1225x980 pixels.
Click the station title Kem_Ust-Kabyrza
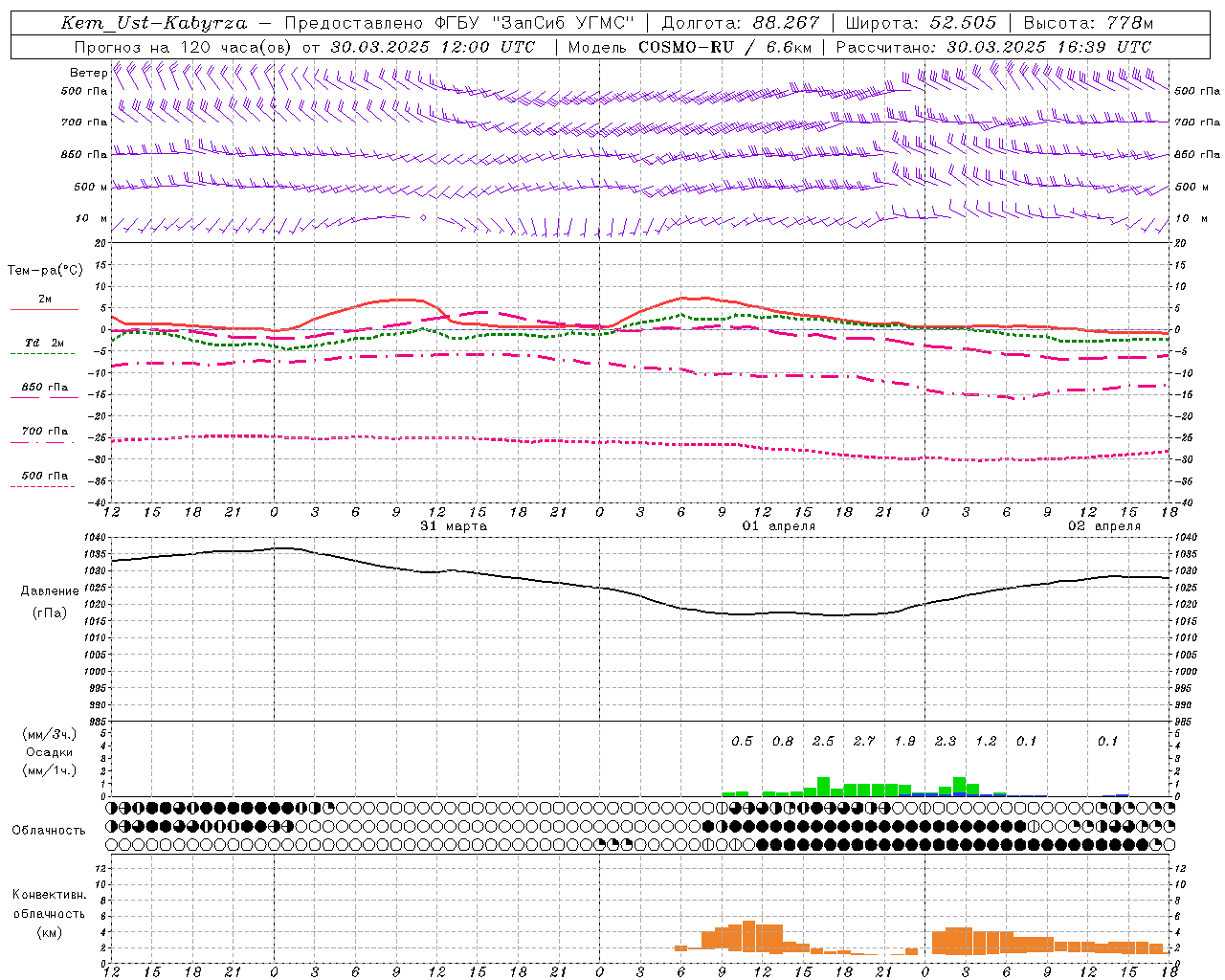(x=153, y=23)
